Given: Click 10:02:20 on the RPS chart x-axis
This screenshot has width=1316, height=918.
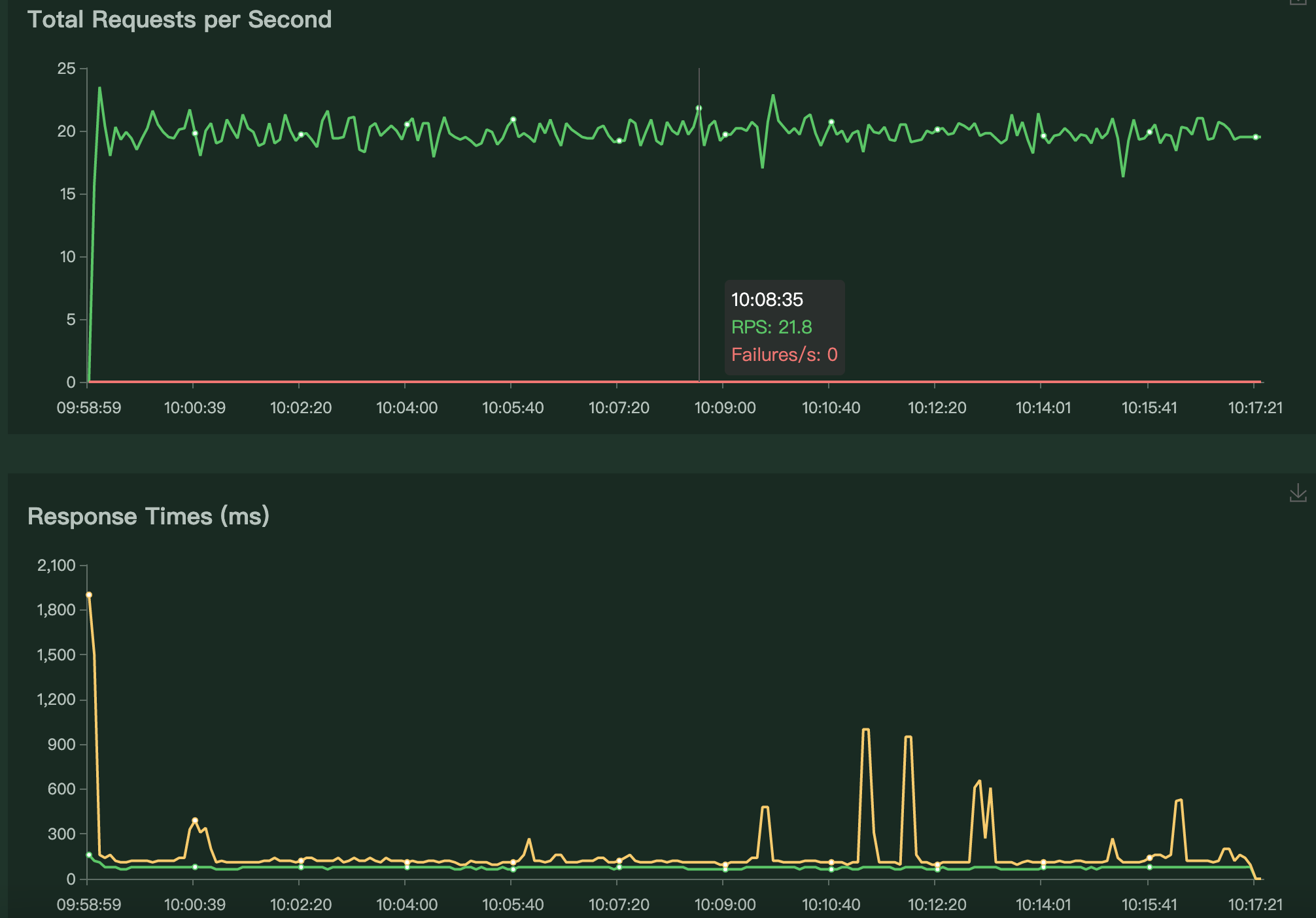Looking at the screenshot, I should 301,408.
